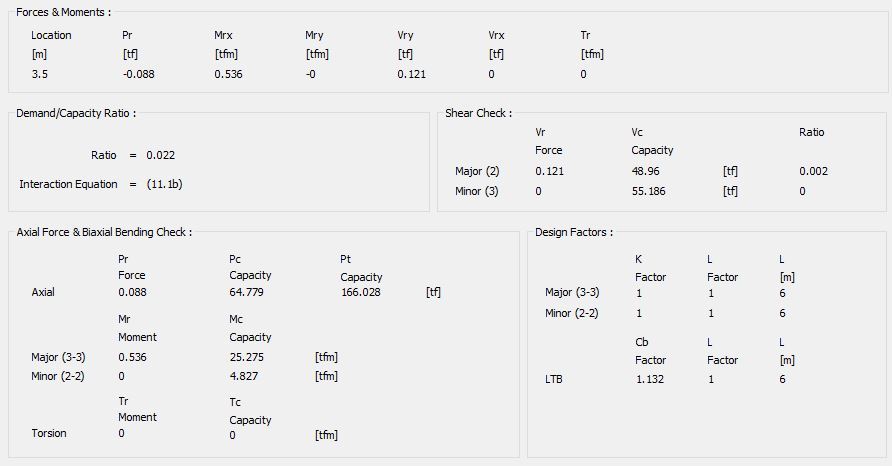Click the Vc Capacity value 48.96
This screenshot has height=466, width=892.
point(645,171)
